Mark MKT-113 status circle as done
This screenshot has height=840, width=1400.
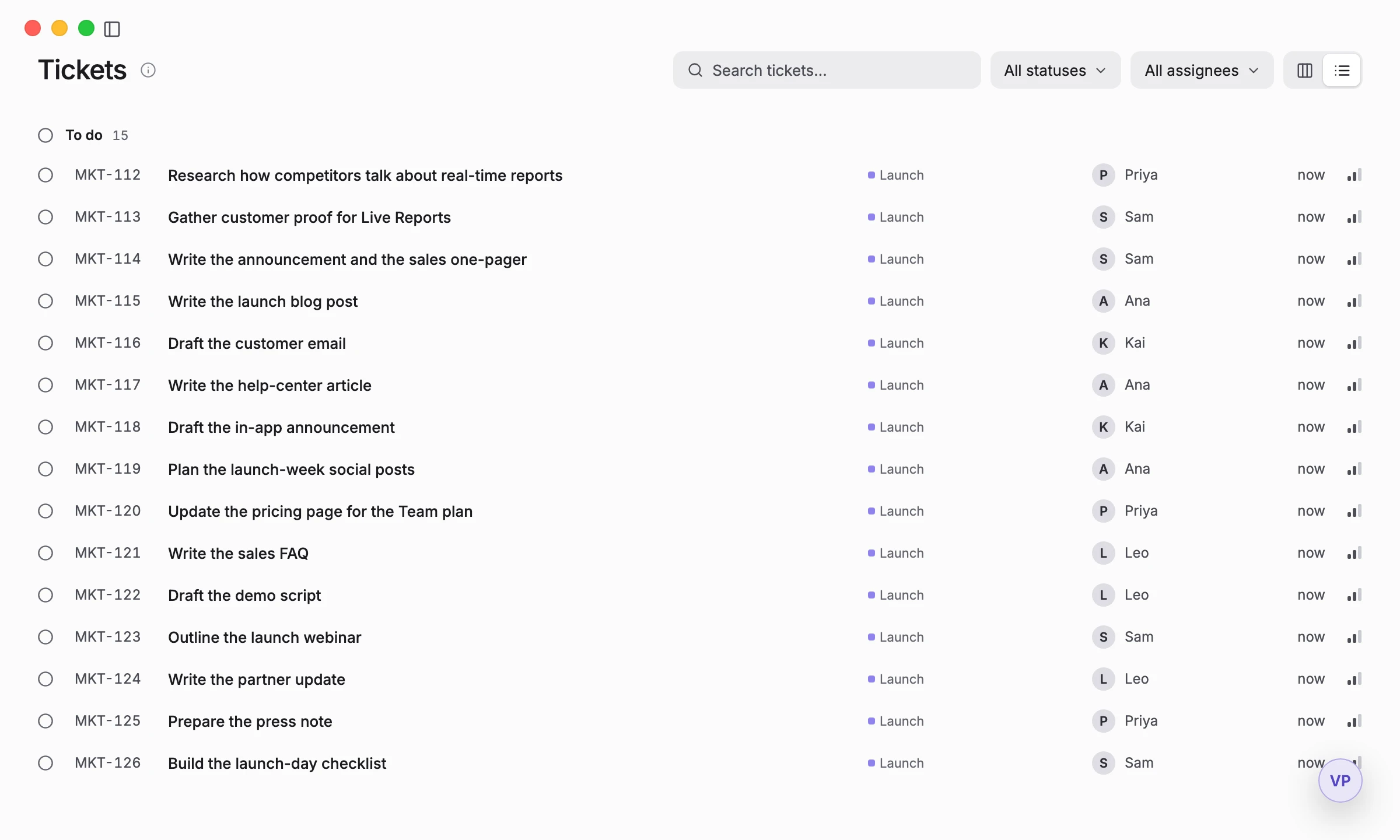point(45,217)
